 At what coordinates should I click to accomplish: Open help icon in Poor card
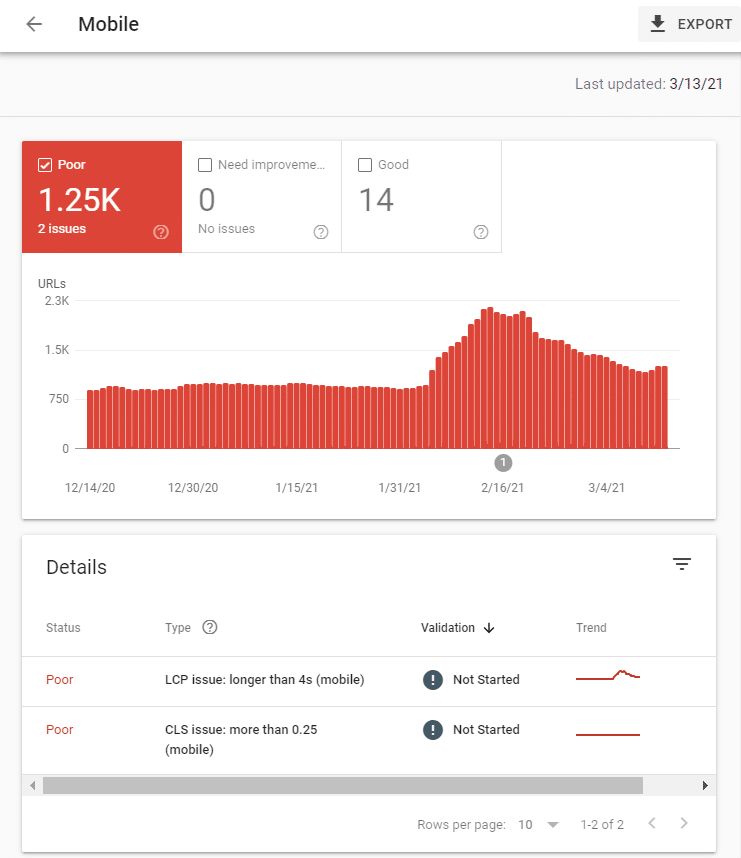pyautogui.click(x=161, y=232)
